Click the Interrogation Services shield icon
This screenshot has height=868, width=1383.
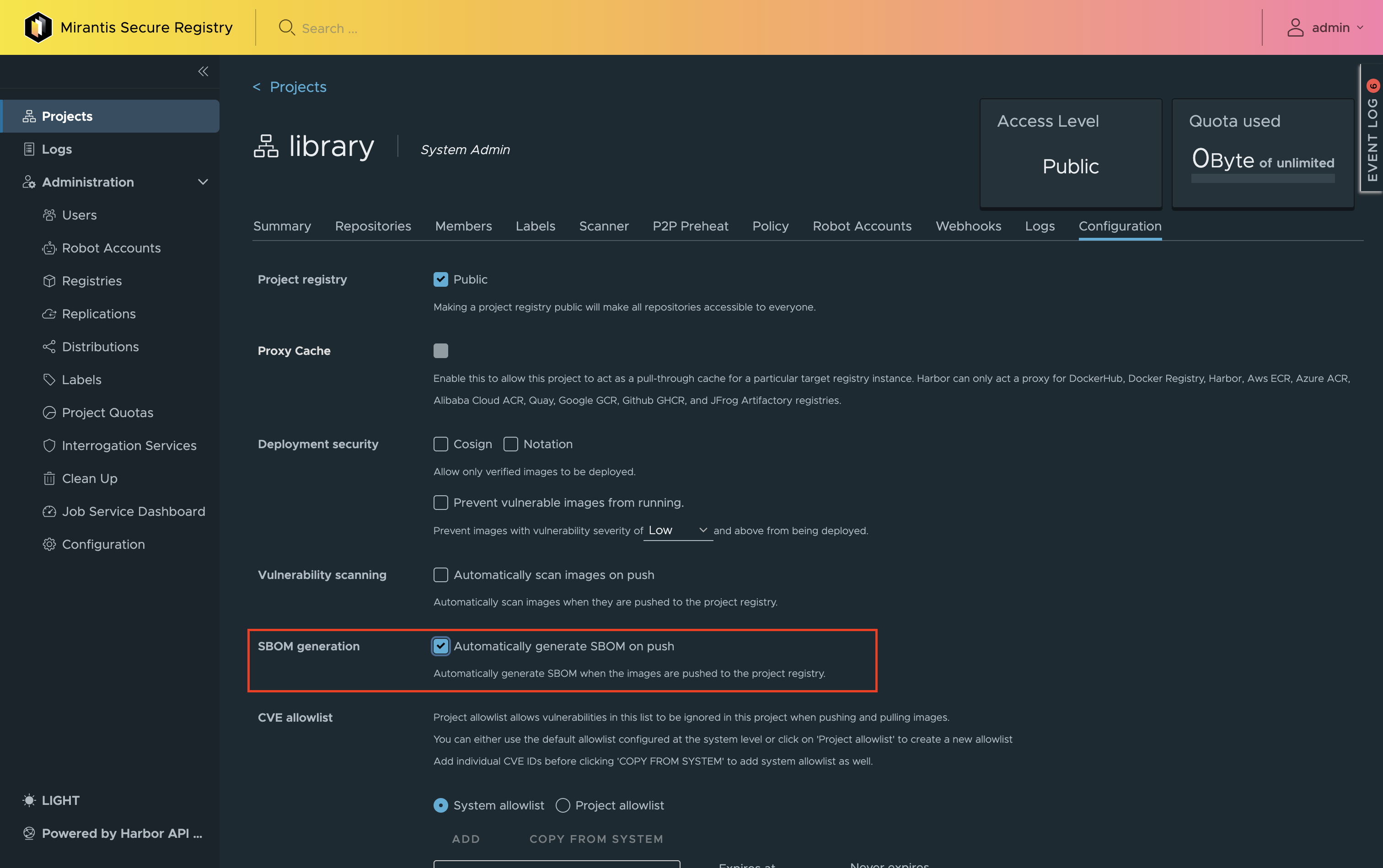click(49, 445)
